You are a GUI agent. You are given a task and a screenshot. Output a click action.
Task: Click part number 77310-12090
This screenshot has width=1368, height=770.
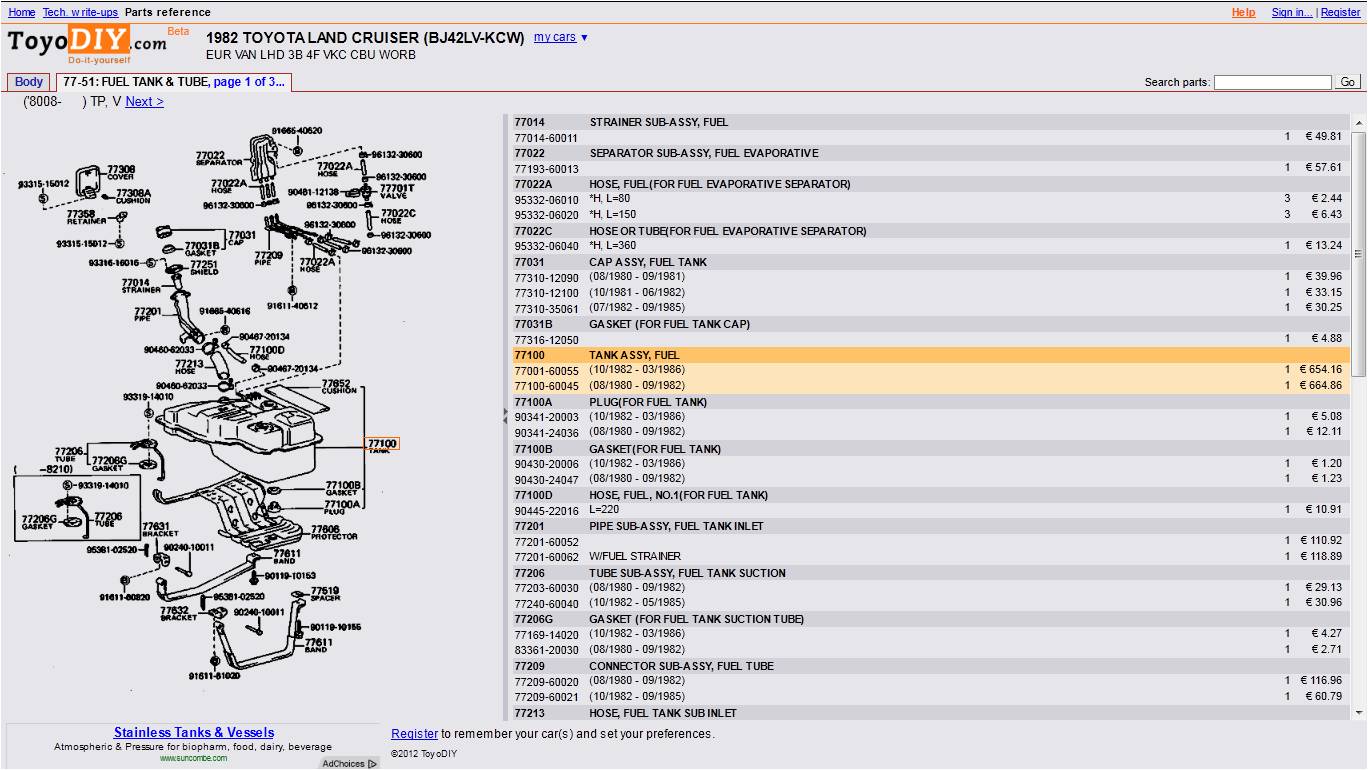546,278
